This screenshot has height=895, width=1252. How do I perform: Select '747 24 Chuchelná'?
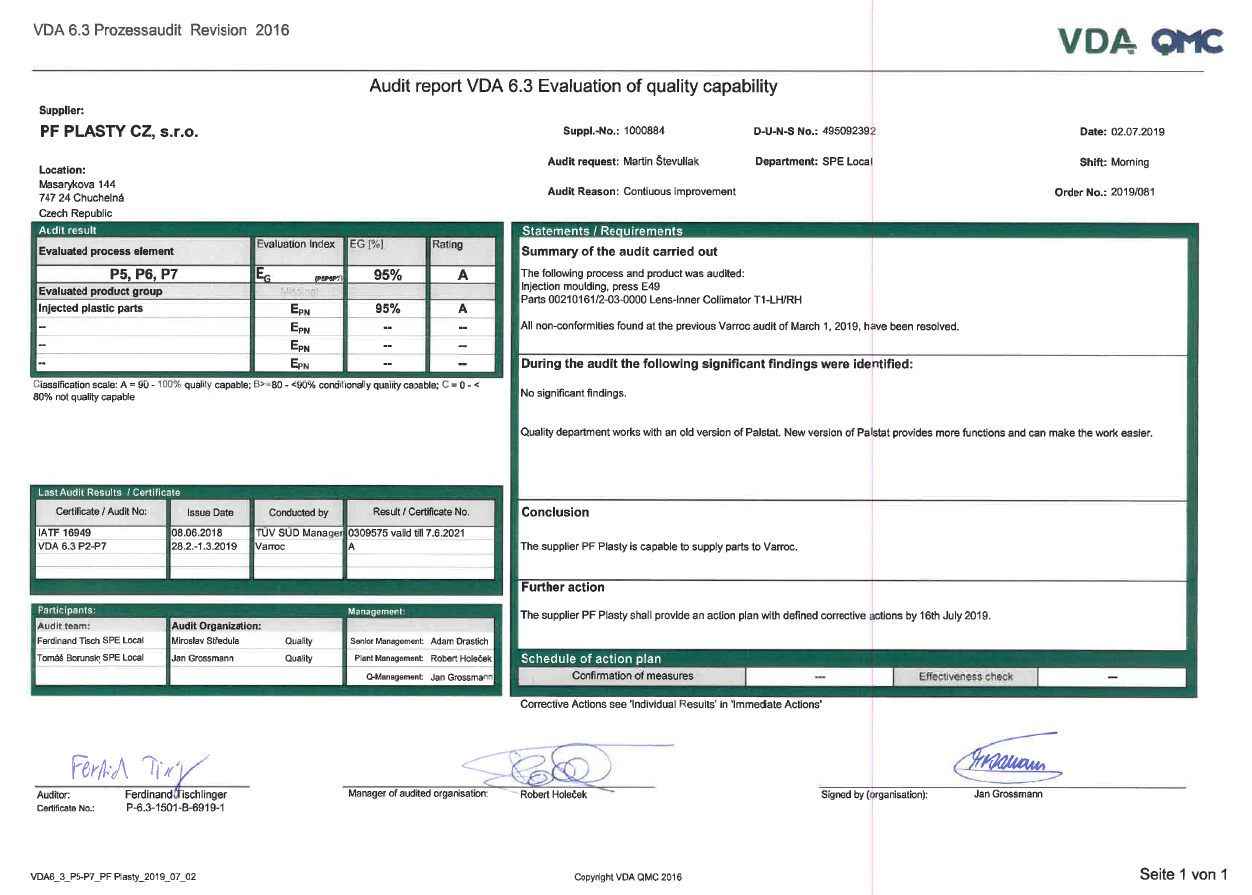(81, 198)
